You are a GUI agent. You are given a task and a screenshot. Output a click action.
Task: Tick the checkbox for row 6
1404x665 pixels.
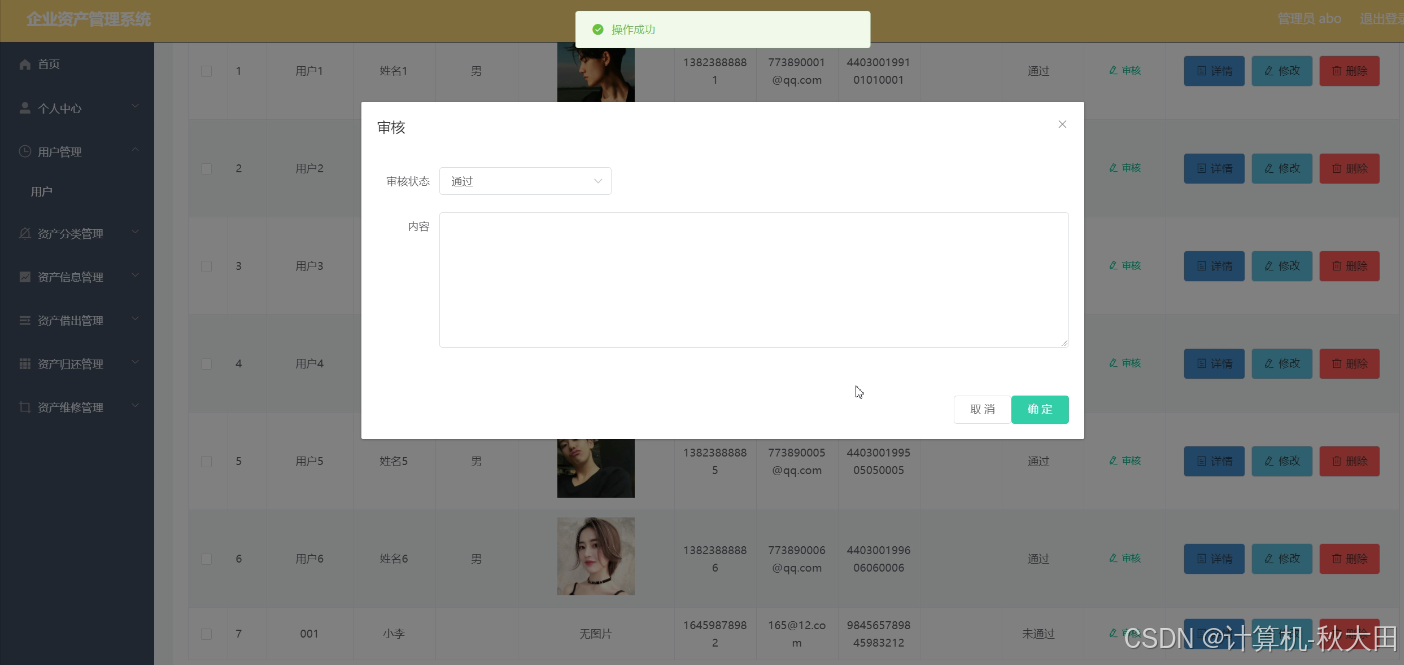point(207,558)
